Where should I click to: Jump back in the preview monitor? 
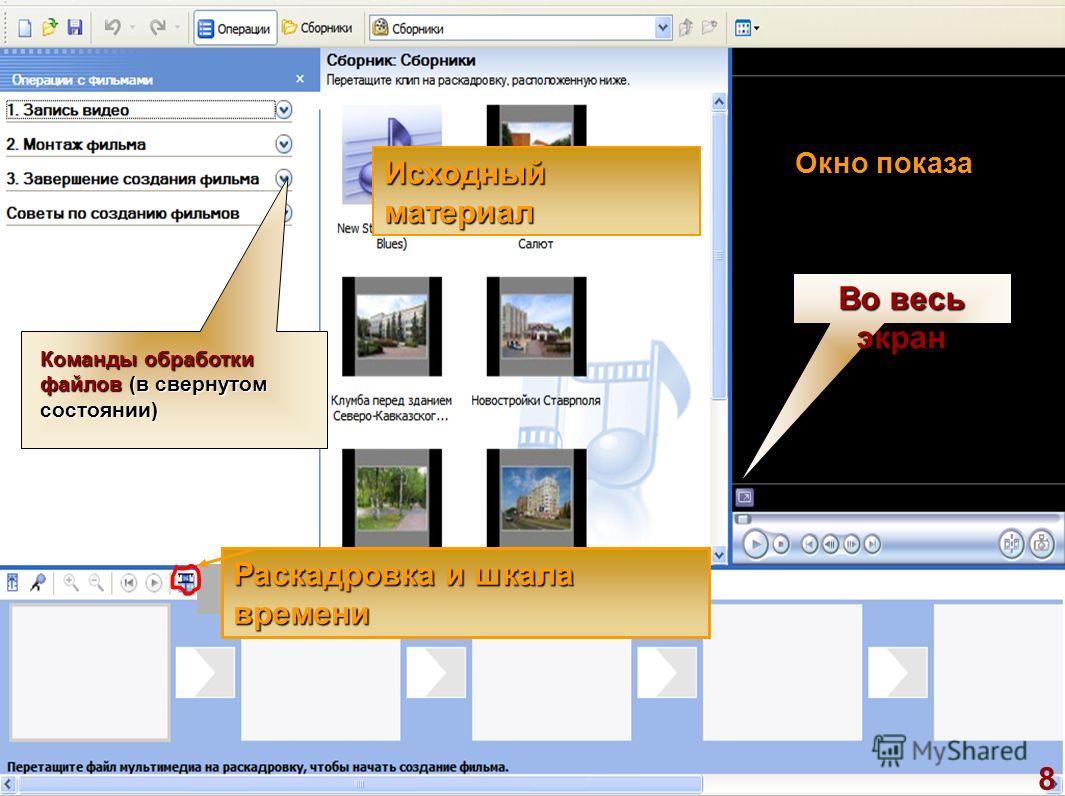pos(809,544)
